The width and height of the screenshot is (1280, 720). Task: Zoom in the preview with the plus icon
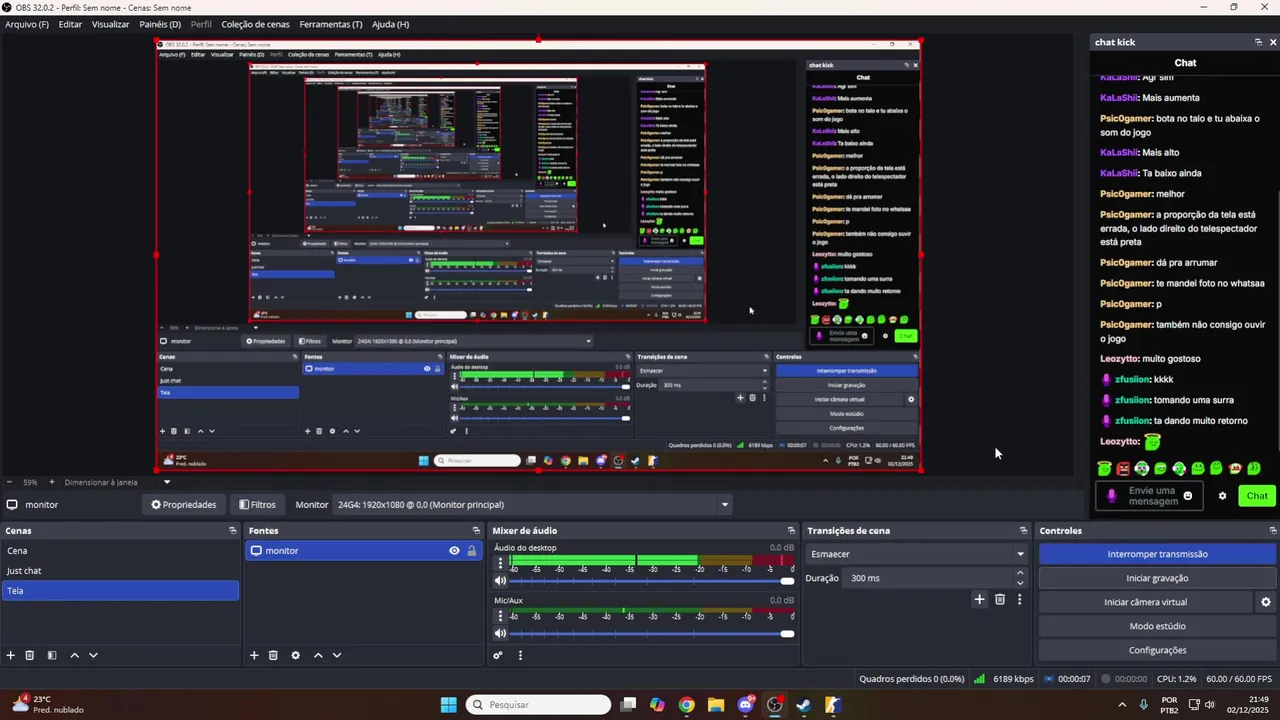tap(52, 482)
